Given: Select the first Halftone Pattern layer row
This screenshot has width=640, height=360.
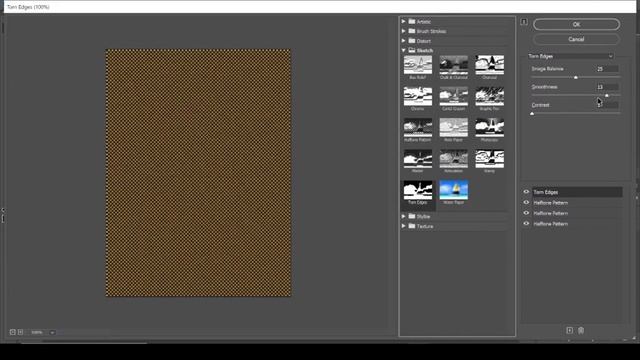Looking at the screenshot, I should tap(577, 202).
